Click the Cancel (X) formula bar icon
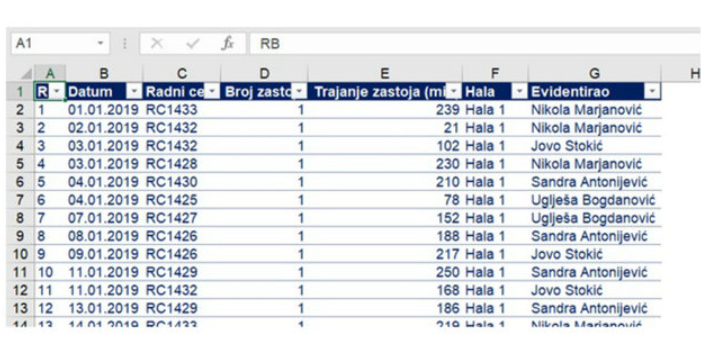701x360 pixels. (156, 43)
